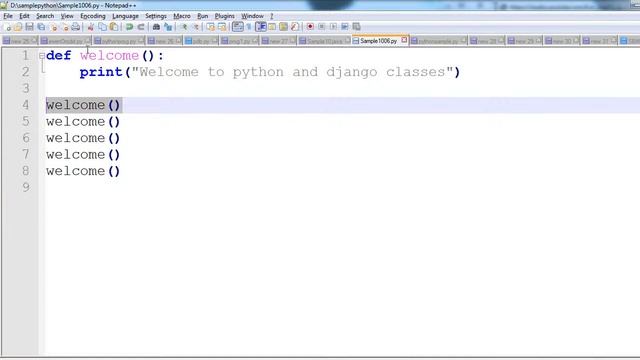Image resolution: width=640 pixels, height=360 pixels.
Task: Click the Paste toolbar icon
Action: click(x=114, y=27)
